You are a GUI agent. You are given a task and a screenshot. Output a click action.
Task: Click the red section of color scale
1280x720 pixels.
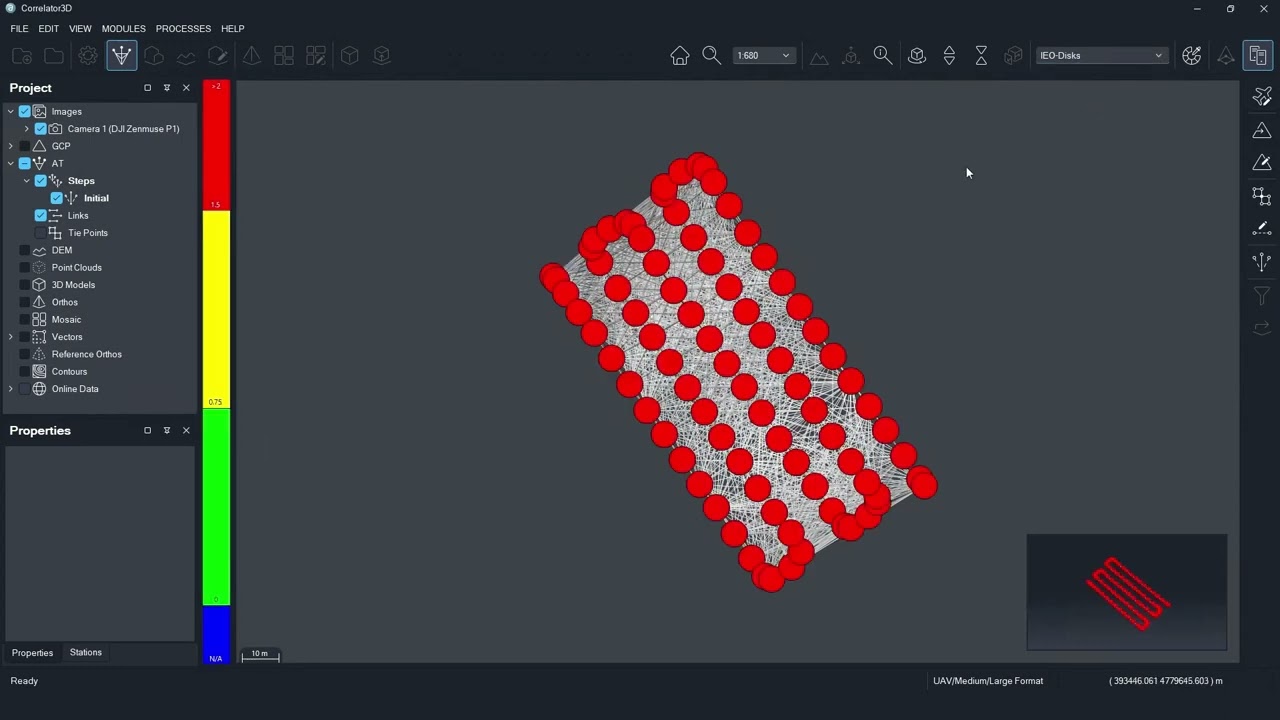216,145
